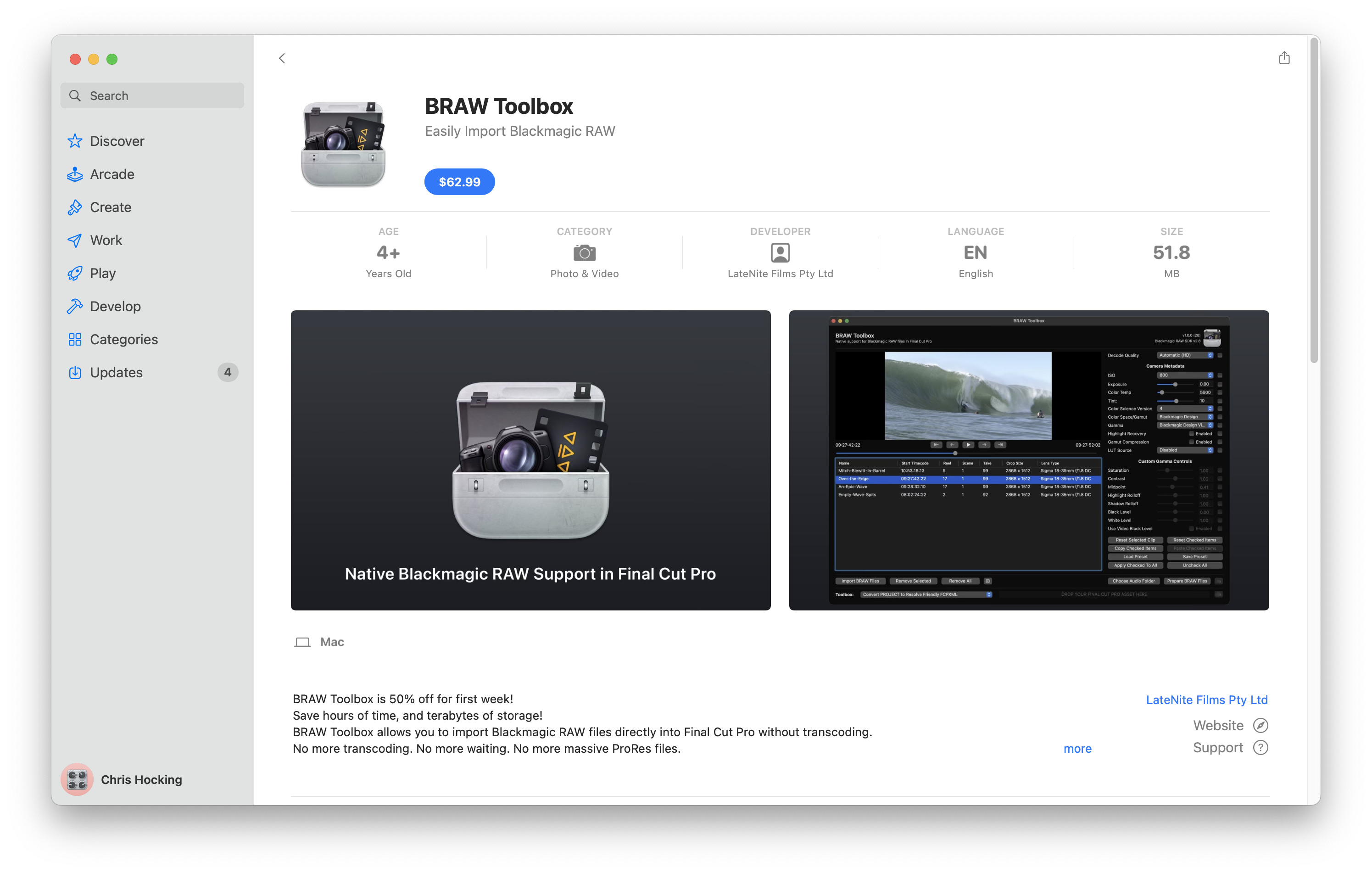This screenshot has width=1372, height=873.
Task: Click the vertical scrollbar on right edge
Action: point(1314,200)
